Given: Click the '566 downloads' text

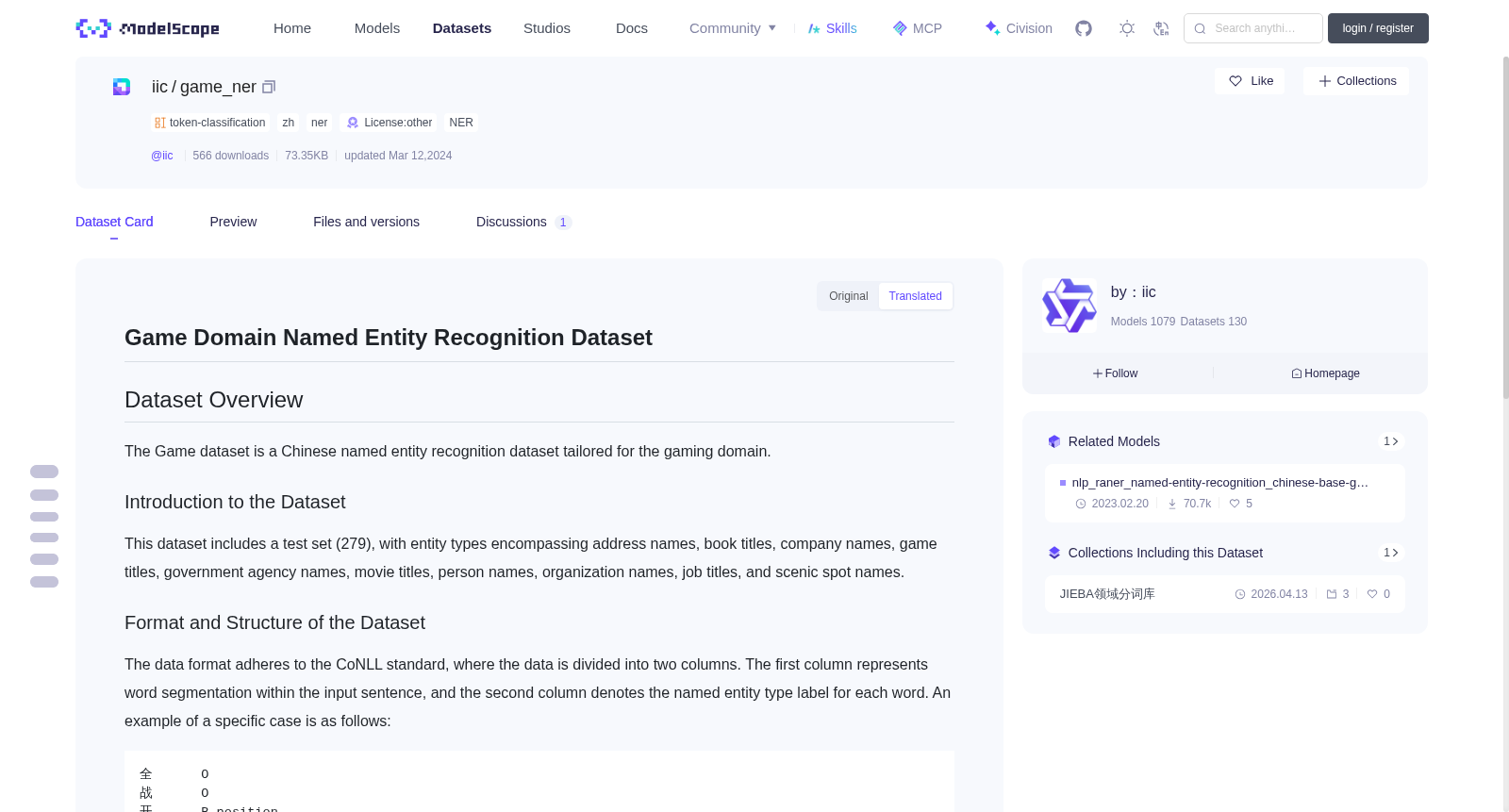Looking at the screenshot, I should 231,156.
